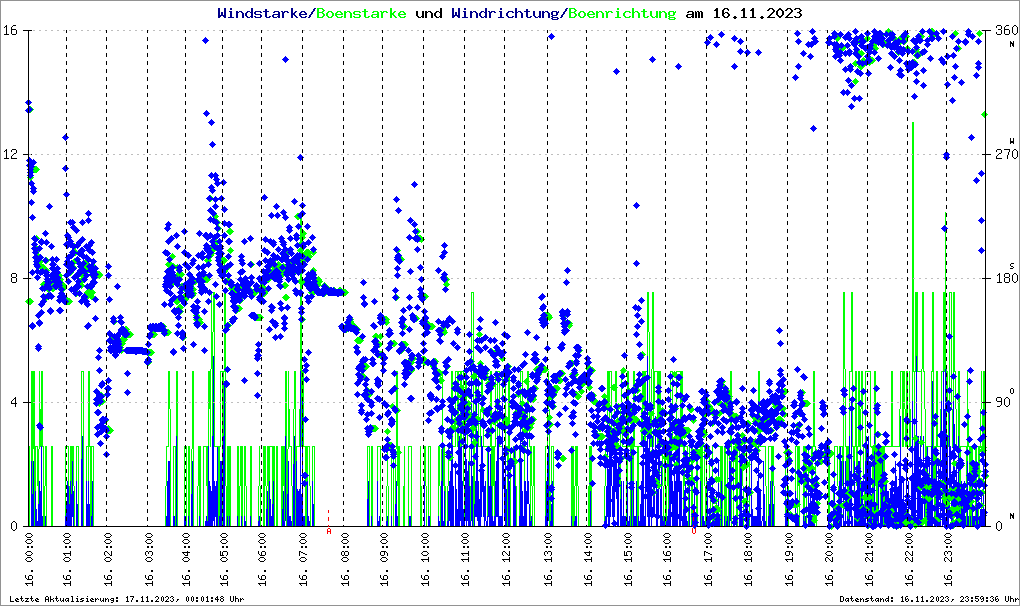Click the right axis value 90
The width and height of the screenshot is (1020, 606).
coord(1002,402)
